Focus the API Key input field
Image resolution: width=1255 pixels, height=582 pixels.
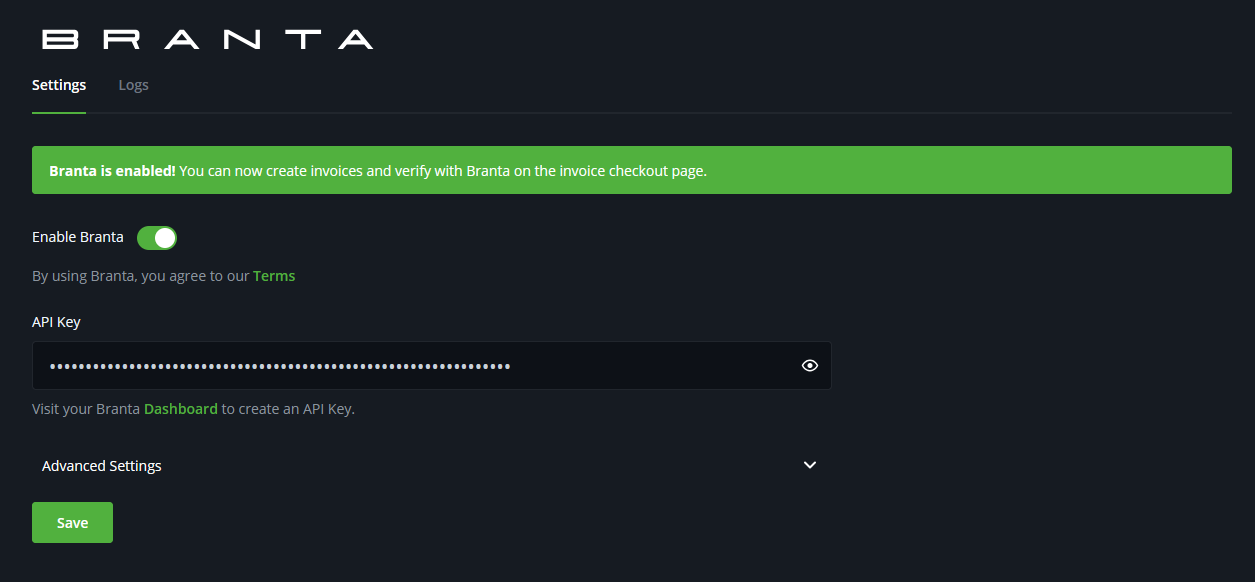pos(650,366)
